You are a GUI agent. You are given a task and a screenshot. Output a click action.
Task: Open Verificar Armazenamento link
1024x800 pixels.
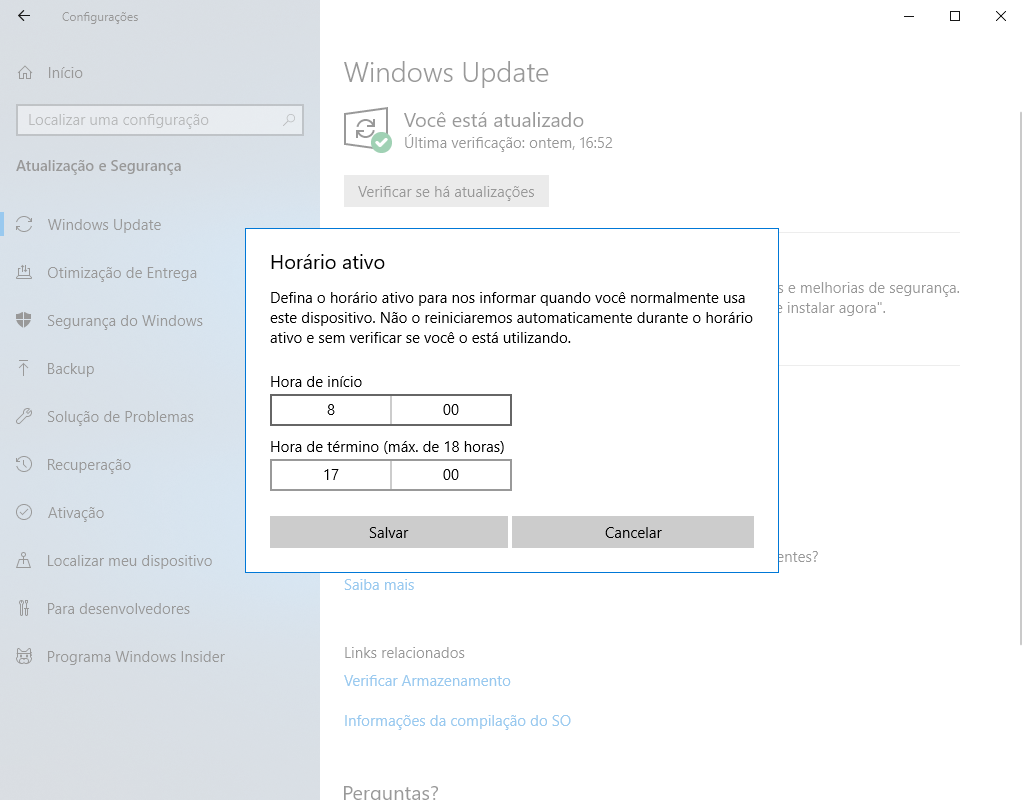click(427, 680)
